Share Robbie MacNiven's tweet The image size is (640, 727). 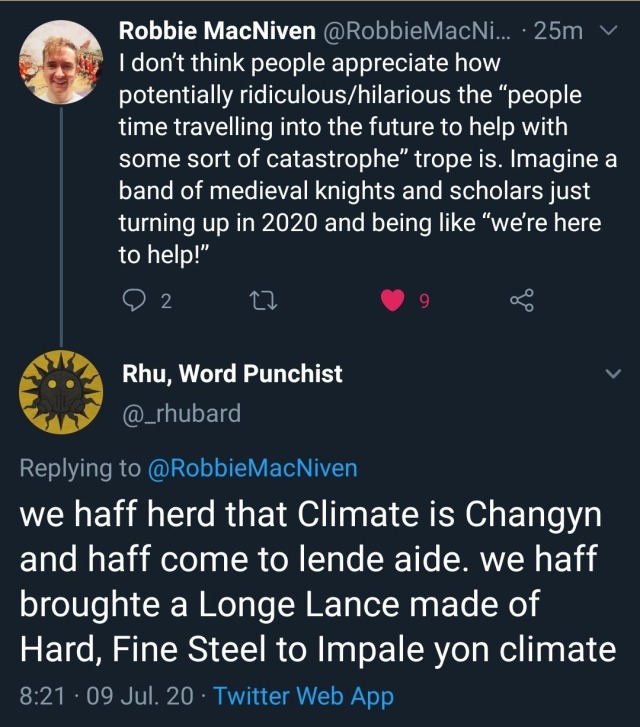[x=522, y=301]
